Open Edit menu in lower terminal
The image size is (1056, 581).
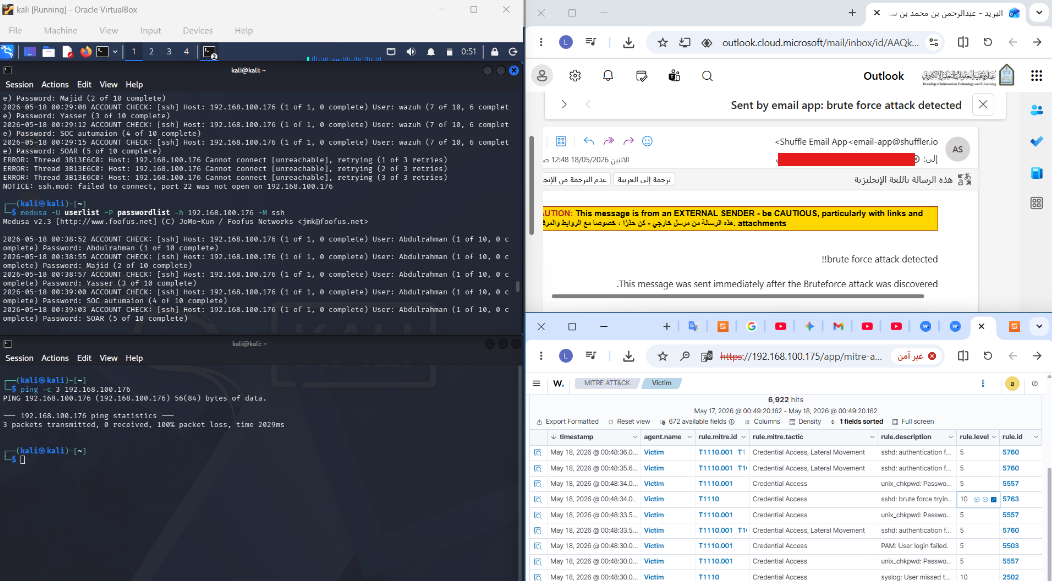(84, 358)
